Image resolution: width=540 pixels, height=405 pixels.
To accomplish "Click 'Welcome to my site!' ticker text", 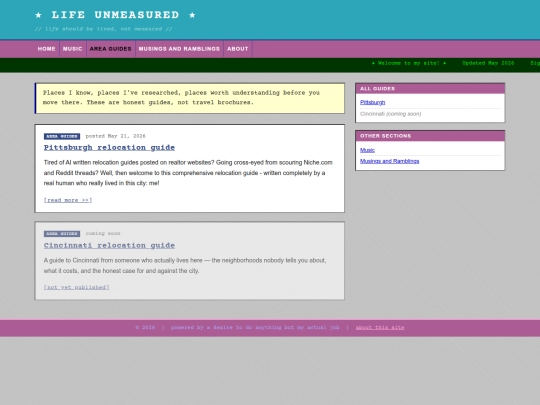I will tap(409, 63).
